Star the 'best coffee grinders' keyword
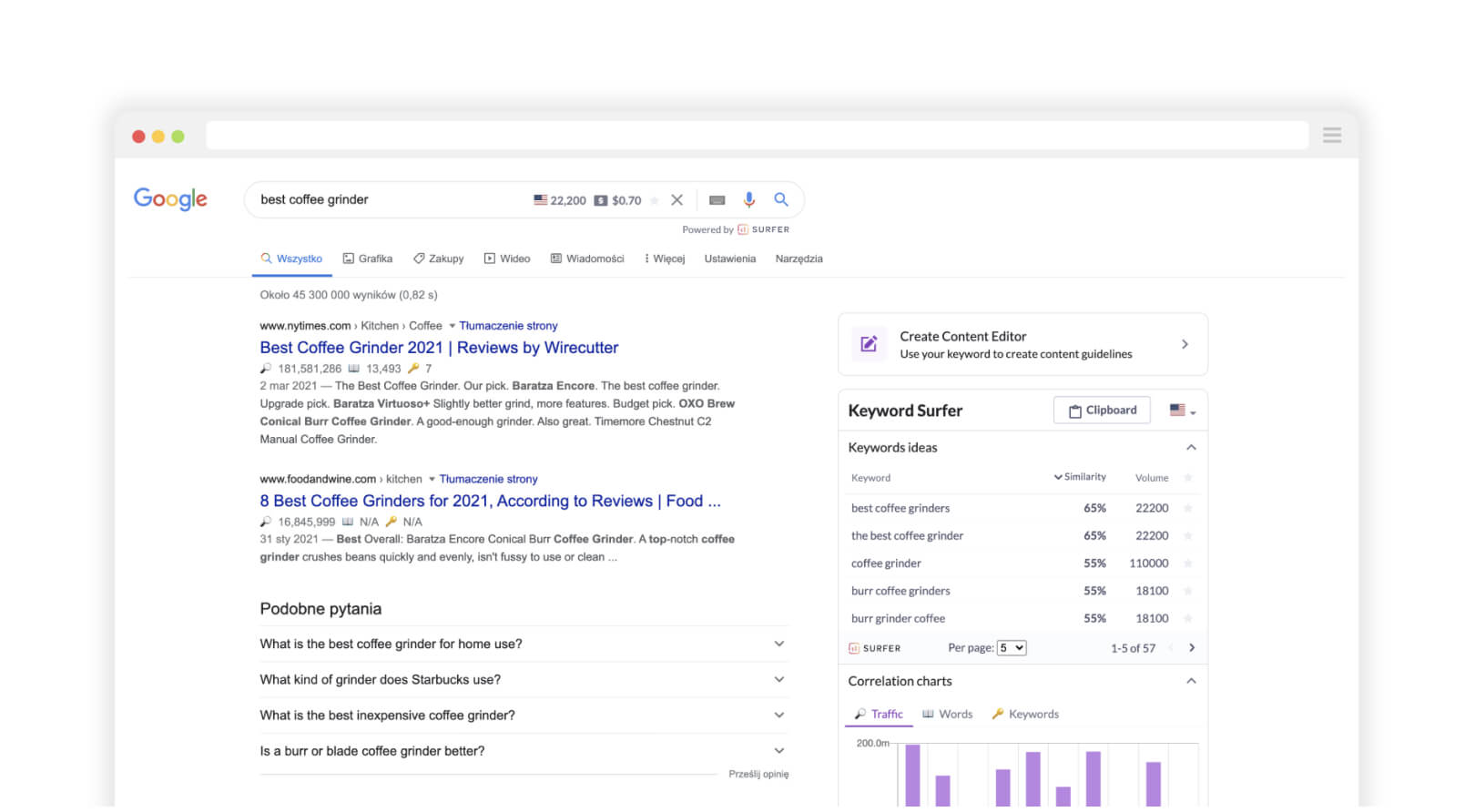The height and width of the screenshot is (812, 1475). 1187,509
